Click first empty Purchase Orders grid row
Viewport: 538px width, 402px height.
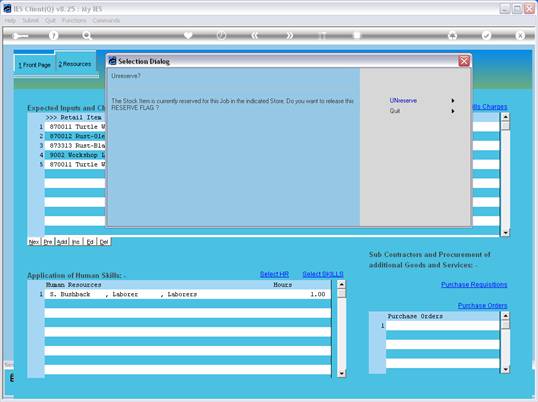coord(443,326)
